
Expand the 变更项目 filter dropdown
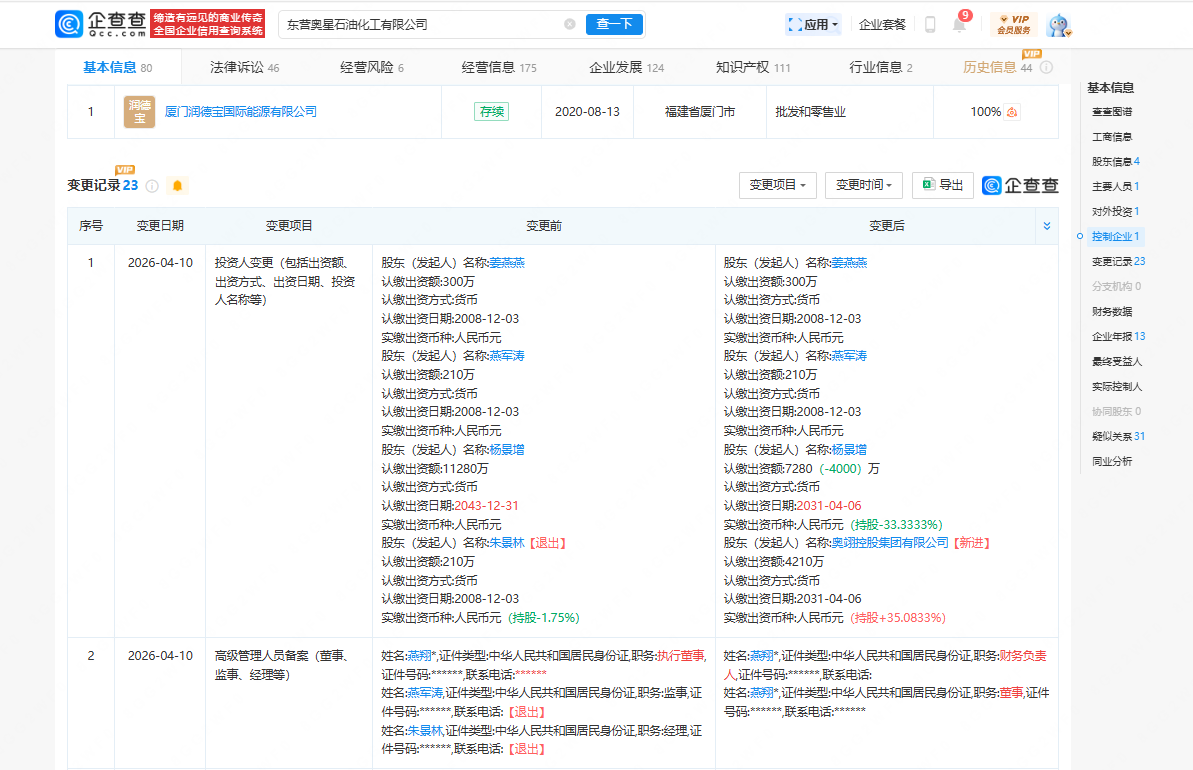[777, 185]
